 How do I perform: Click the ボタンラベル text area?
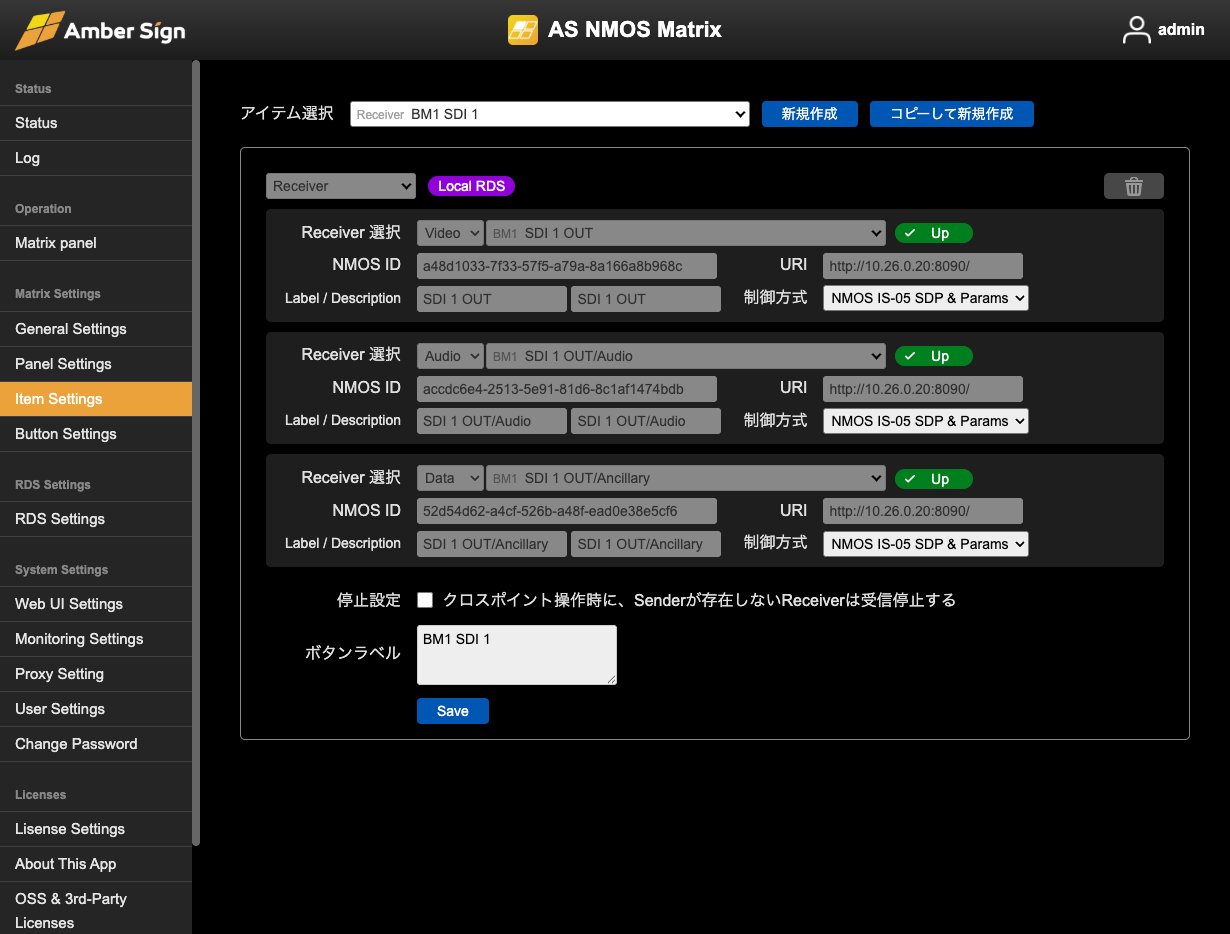coord(516,655)
